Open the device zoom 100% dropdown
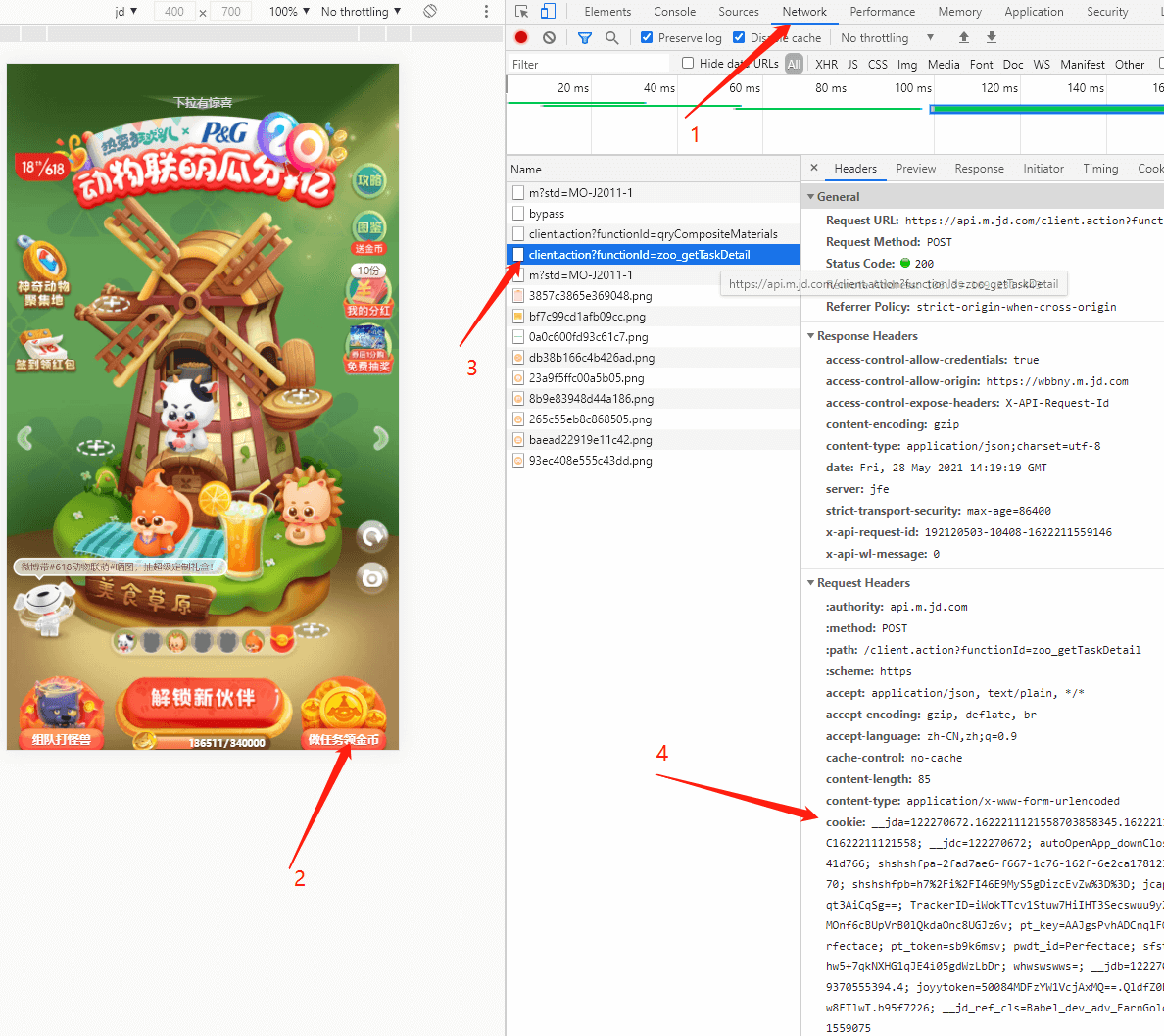Viewport: 1164px width, 1036px height. coord(289,12)
